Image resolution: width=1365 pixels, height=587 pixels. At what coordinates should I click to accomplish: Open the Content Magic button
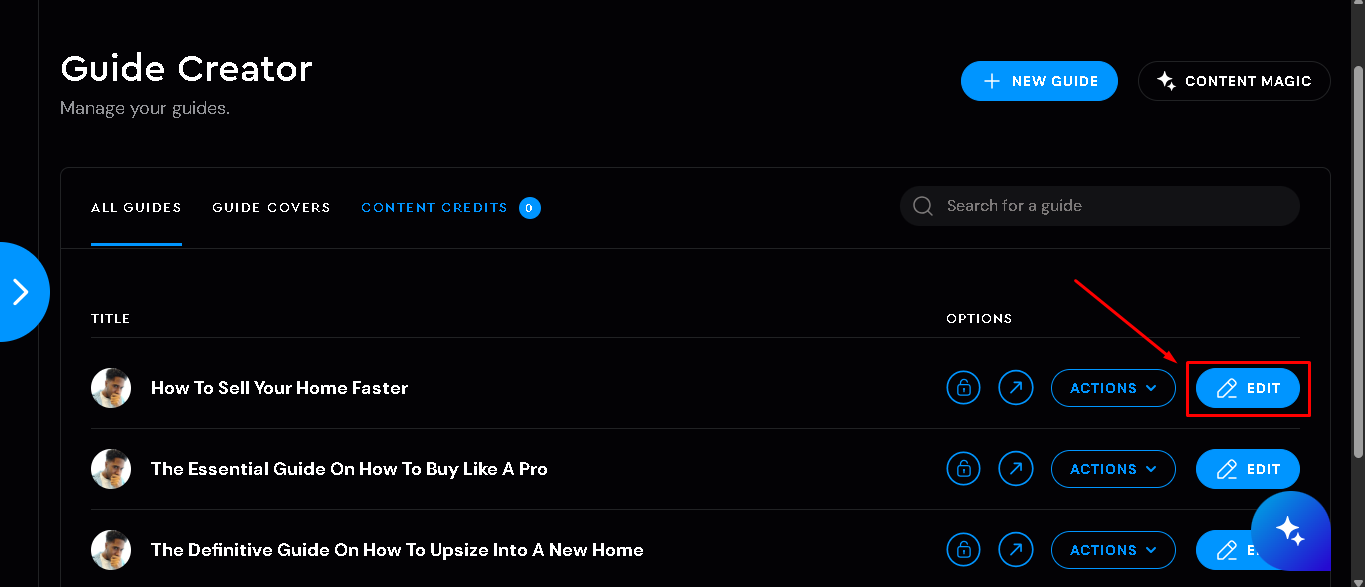coord(1234,81)
